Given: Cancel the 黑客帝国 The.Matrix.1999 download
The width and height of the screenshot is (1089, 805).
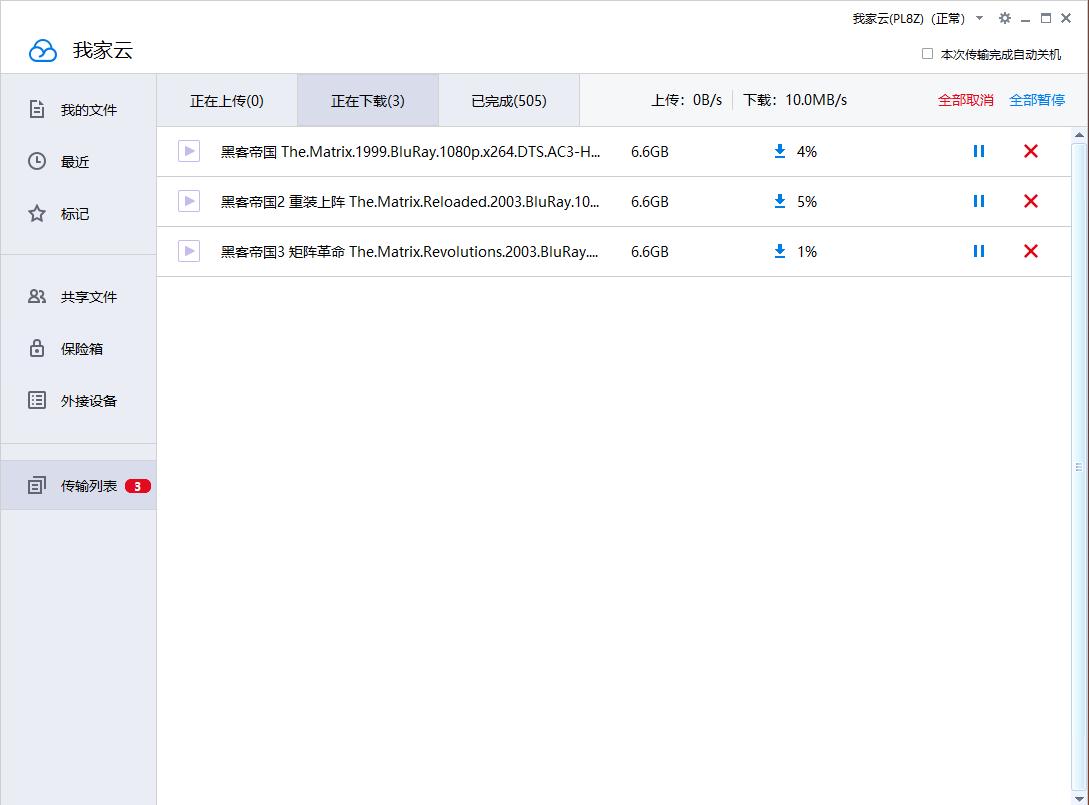Looking at the screenshot, I should [x=1031, y=151].
